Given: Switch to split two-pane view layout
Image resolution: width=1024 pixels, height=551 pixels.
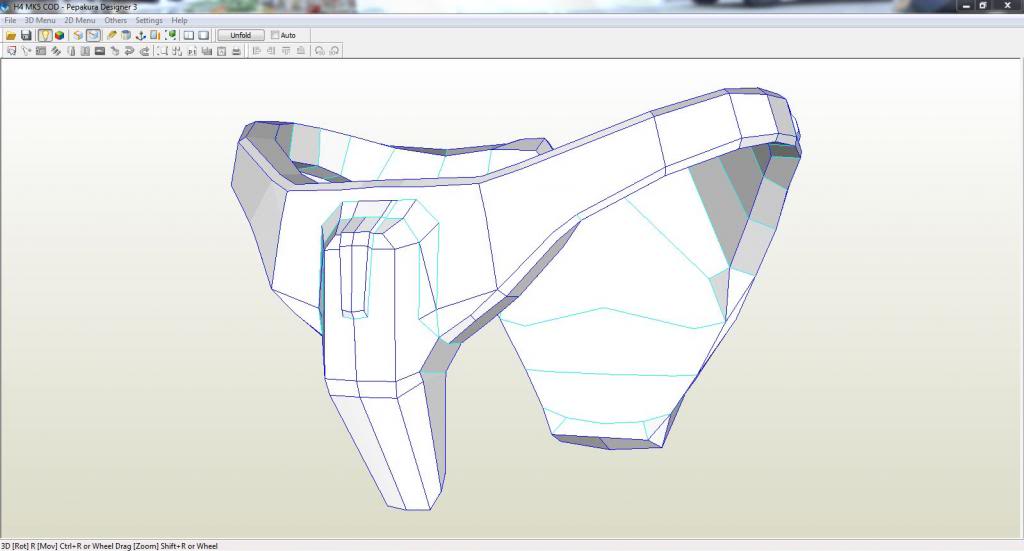Looking at the screenshot, I should (189, 35).
